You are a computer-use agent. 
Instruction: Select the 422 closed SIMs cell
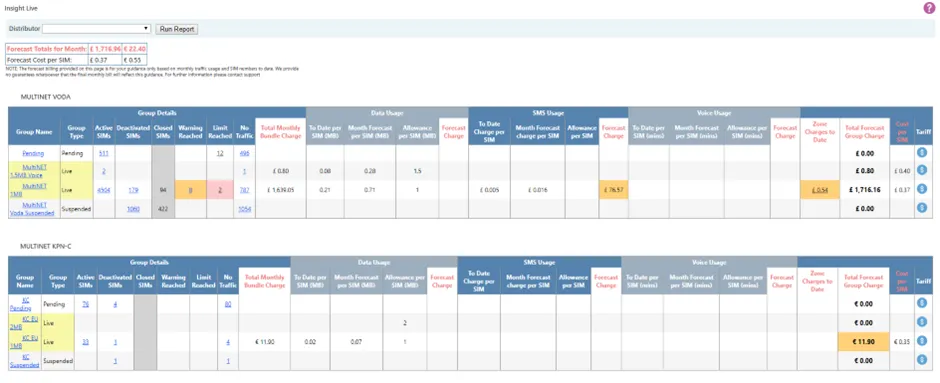[163, 209]
